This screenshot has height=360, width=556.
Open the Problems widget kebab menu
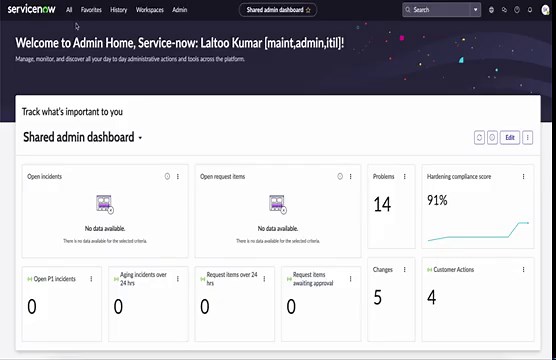pyautogui.click(x=405, y=176)
